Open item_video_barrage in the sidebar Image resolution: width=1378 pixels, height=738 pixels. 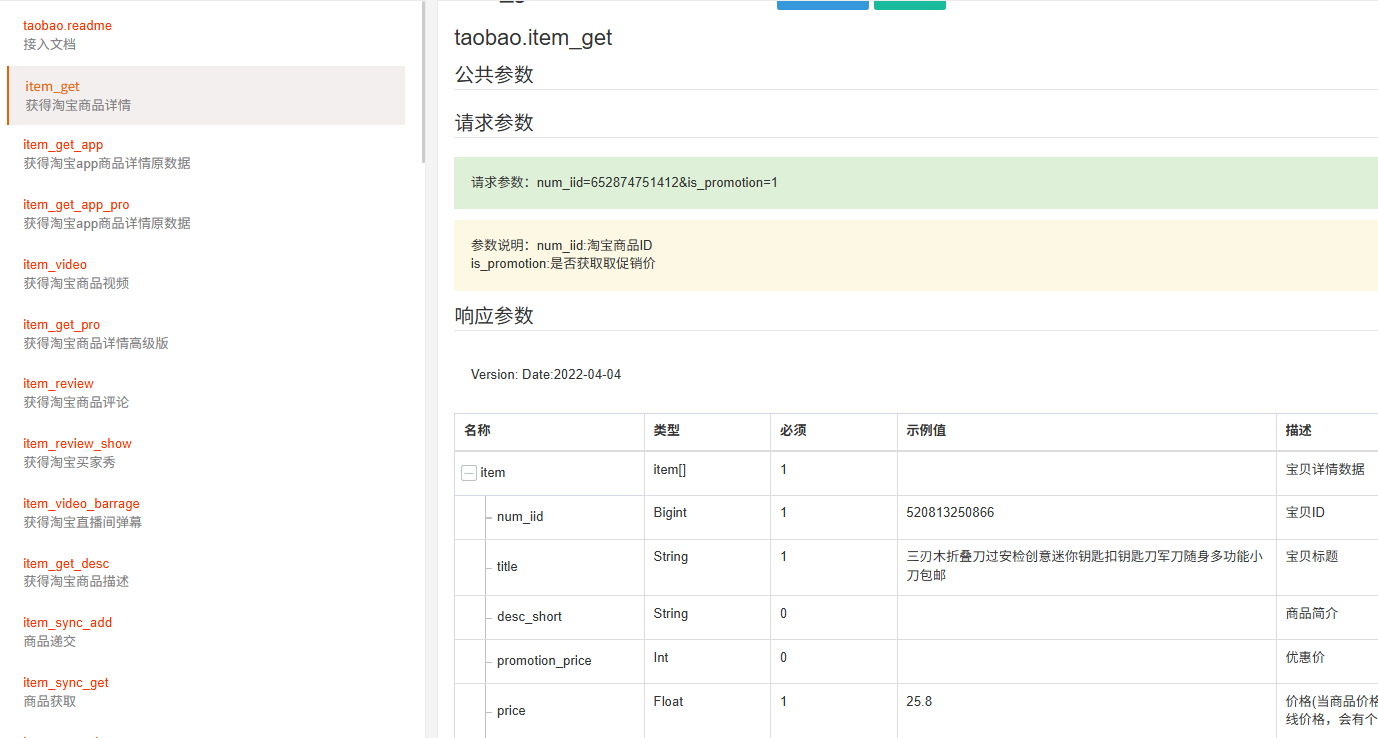[82, 504]
